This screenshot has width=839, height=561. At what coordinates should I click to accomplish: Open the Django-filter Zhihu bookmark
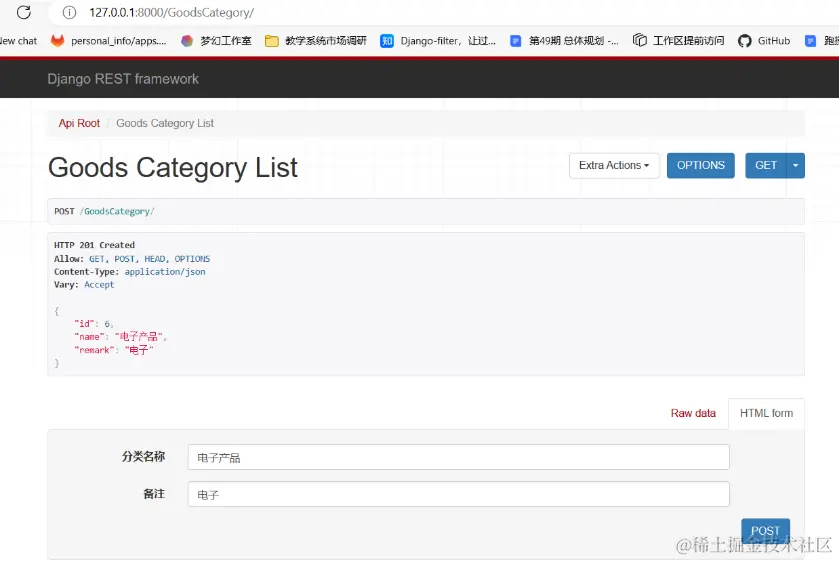point(438,41)
